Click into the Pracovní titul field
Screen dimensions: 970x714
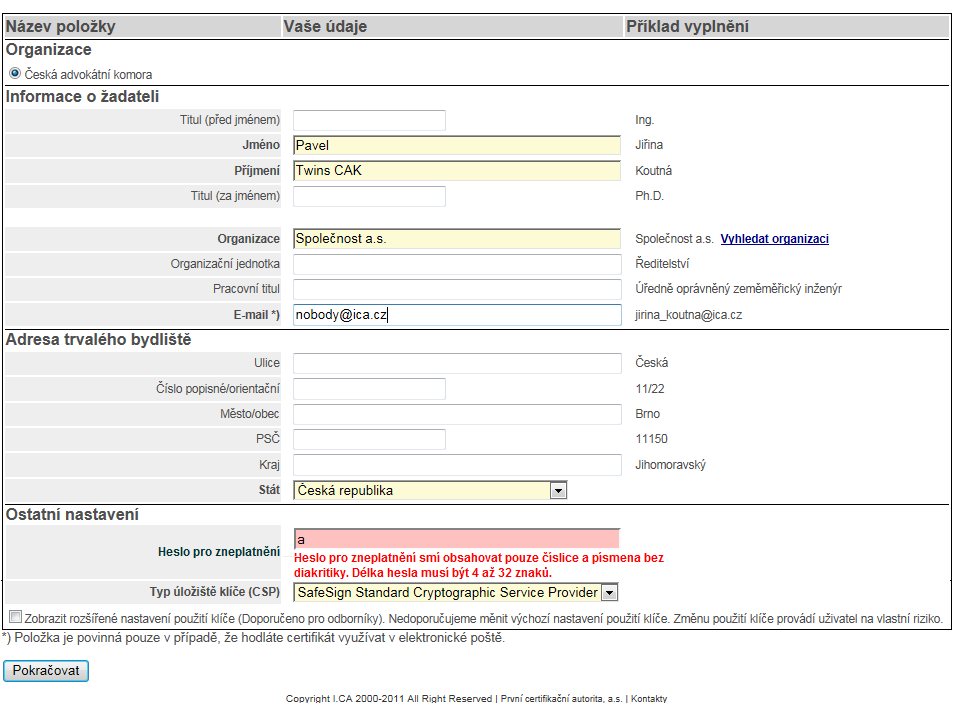coord(457,289)
